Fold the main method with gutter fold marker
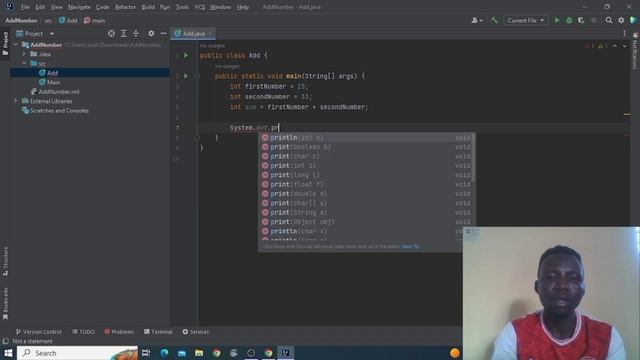 point(197,76)
